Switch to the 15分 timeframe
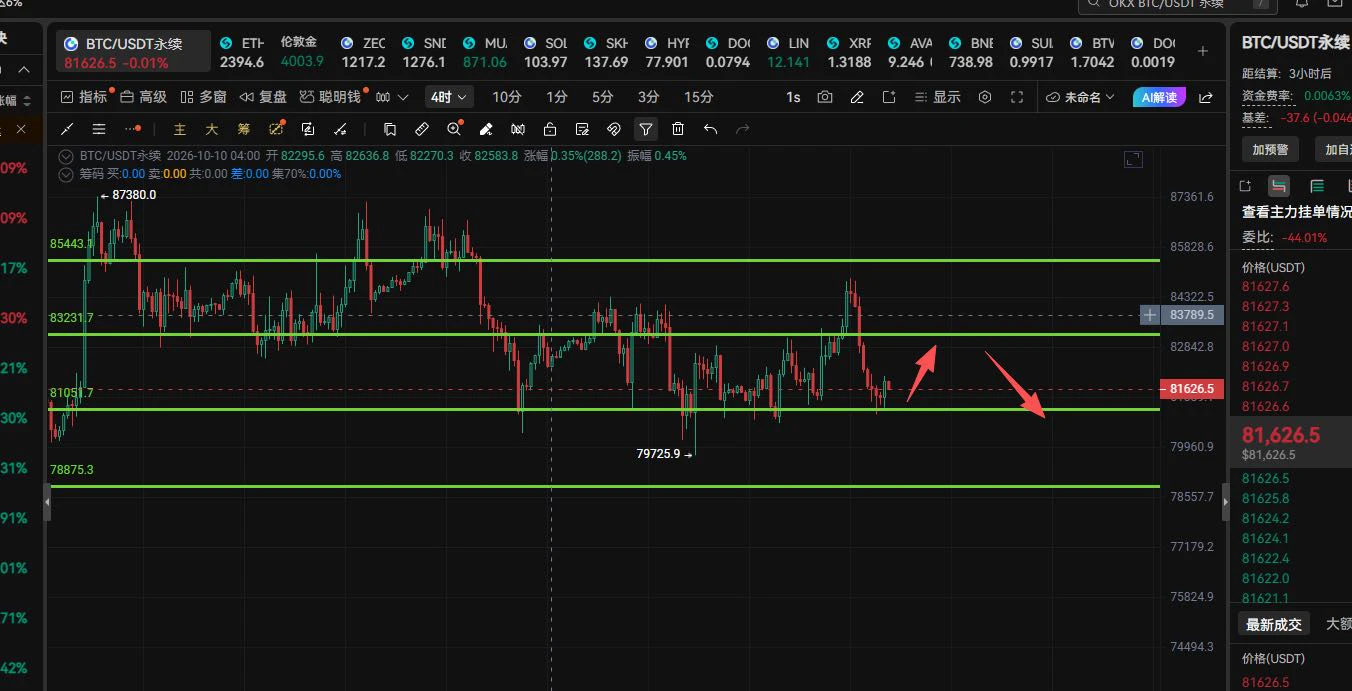This screenshot has width=1352, height=691. click(699, 97)
